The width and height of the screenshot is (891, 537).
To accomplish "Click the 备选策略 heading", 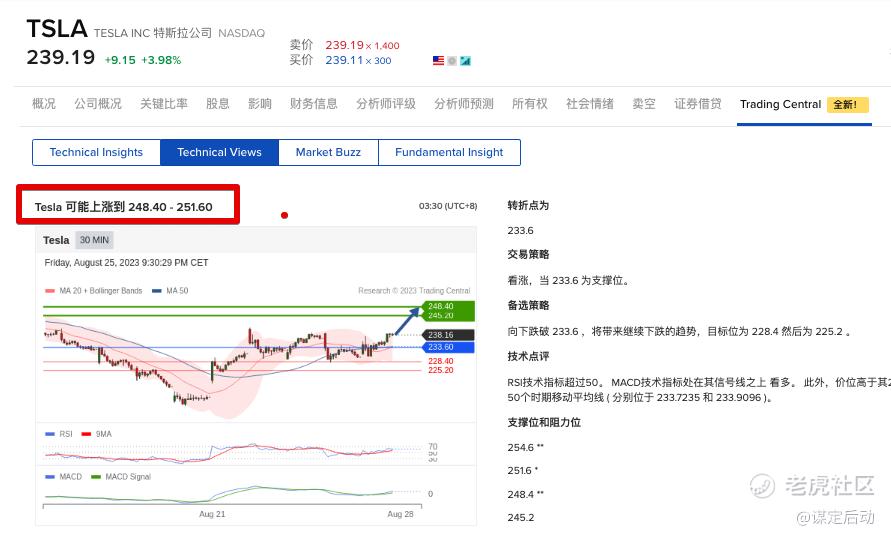I will [x=528, y=306].
